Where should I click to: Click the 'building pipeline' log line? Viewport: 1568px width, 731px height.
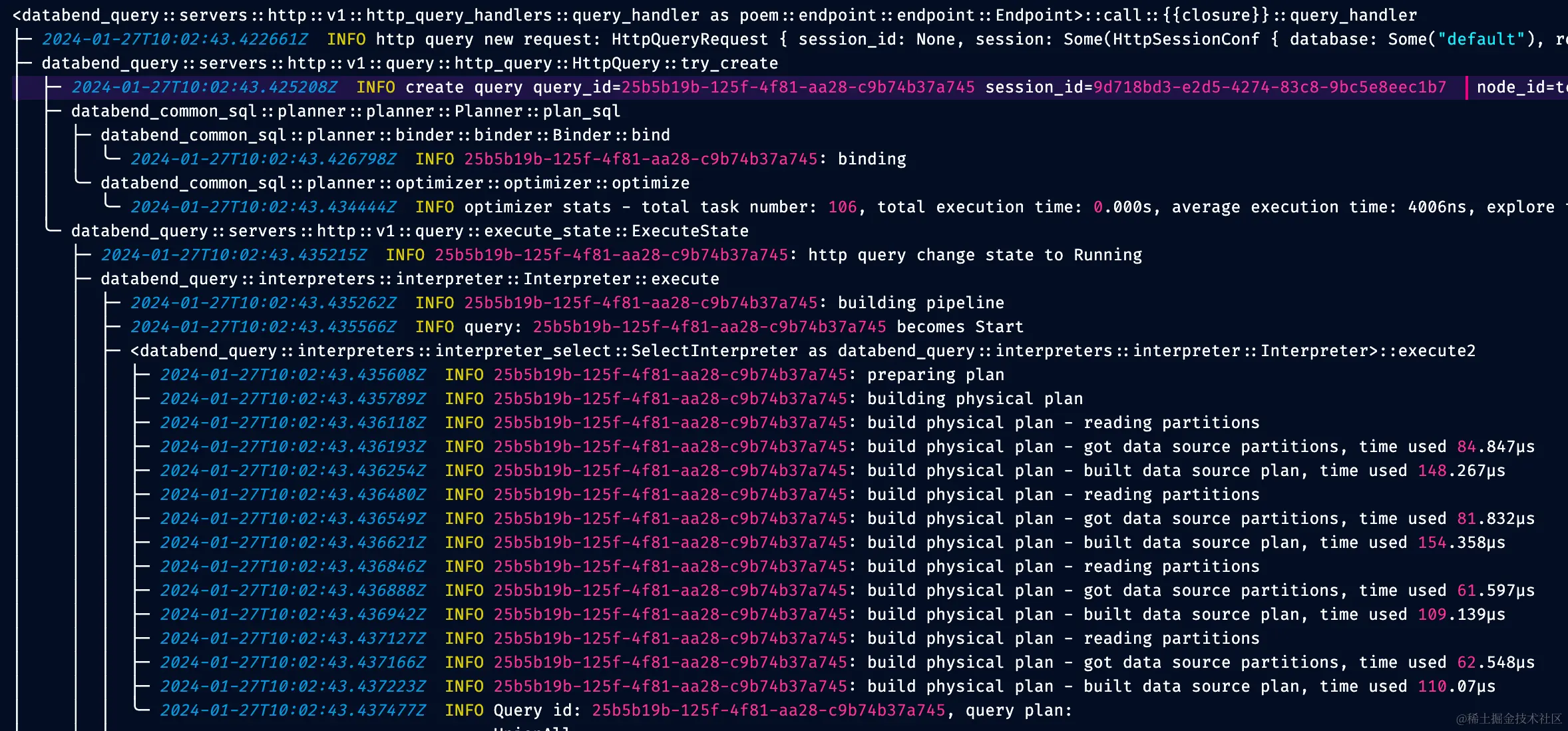tap(920, 303)
